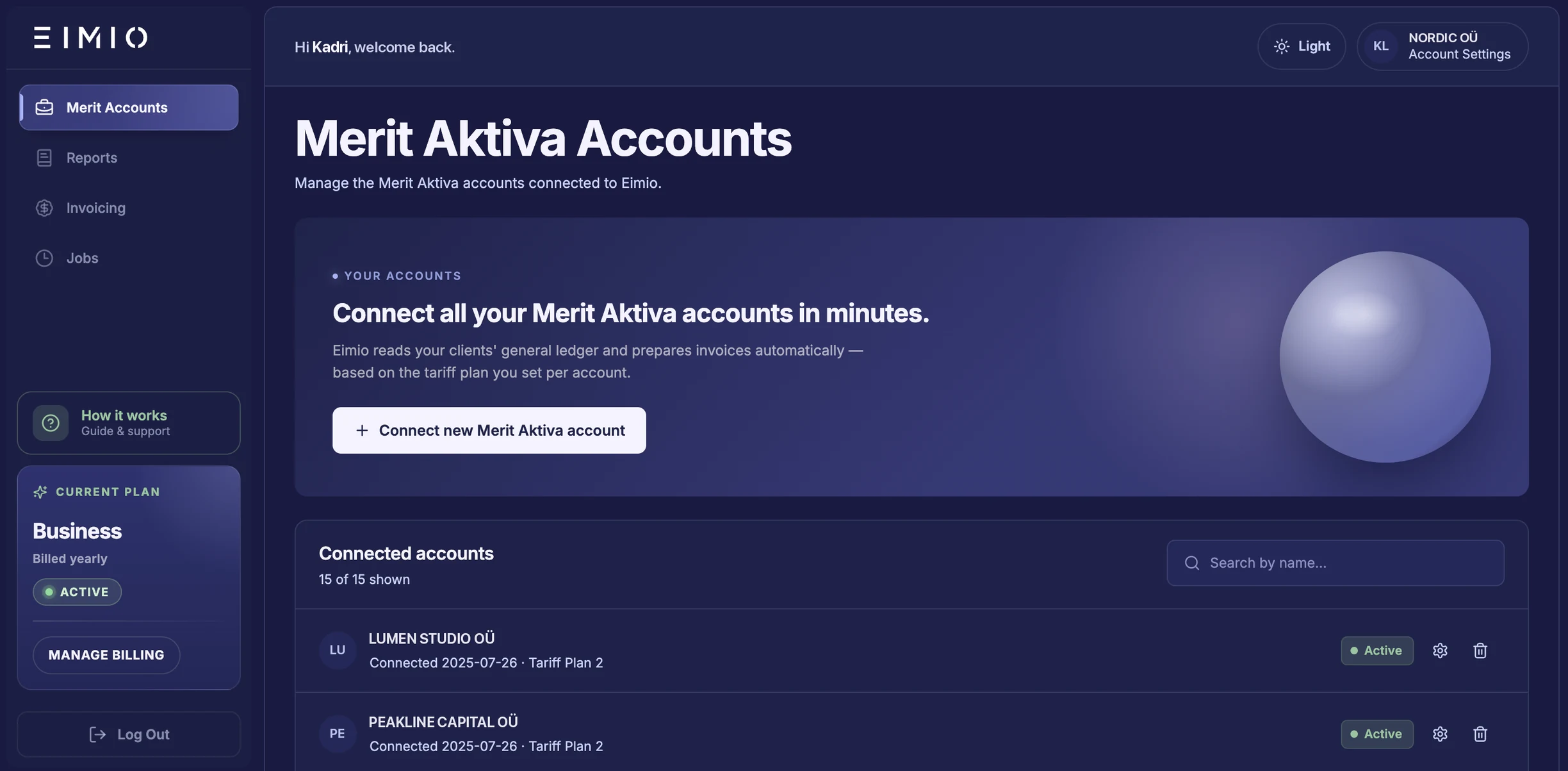This screenshot has height=771, width=1568.
Task: Click the MANAGE BILLING button
Action: coord(106,655)
